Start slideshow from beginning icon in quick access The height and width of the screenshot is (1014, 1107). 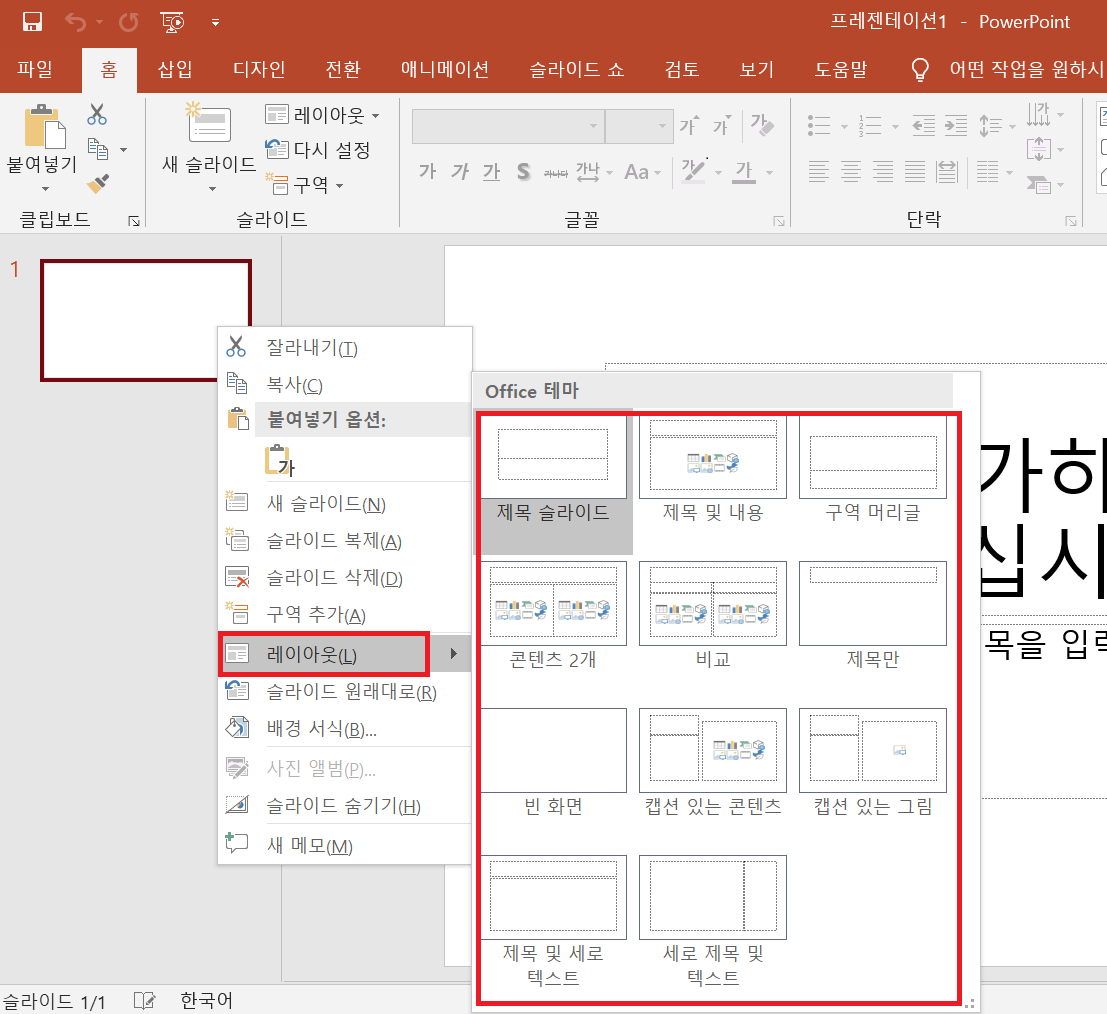click(x=172, y=23)
